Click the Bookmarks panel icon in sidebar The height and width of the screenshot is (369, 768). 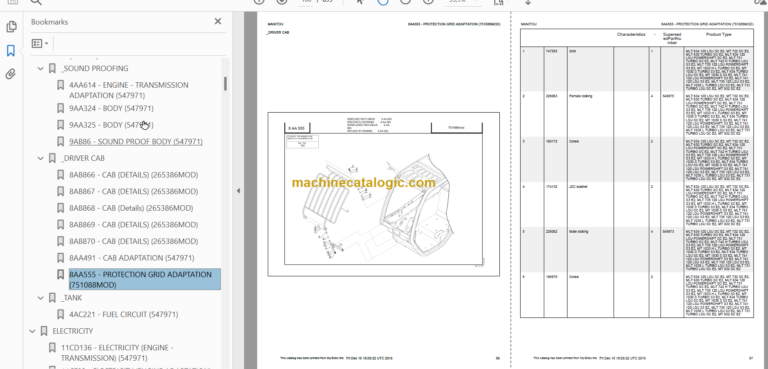point(11,50)
